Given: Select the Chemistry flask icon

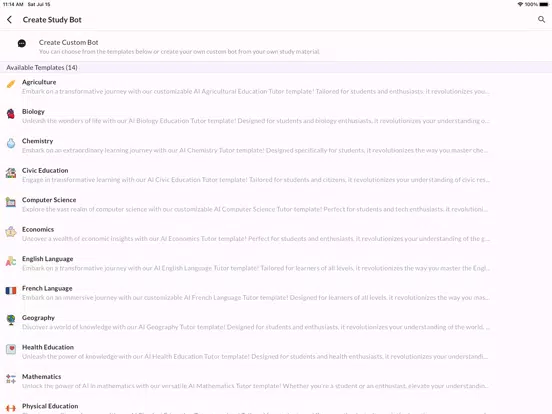Looking at the screenshot, I should (x=11, y=143).
